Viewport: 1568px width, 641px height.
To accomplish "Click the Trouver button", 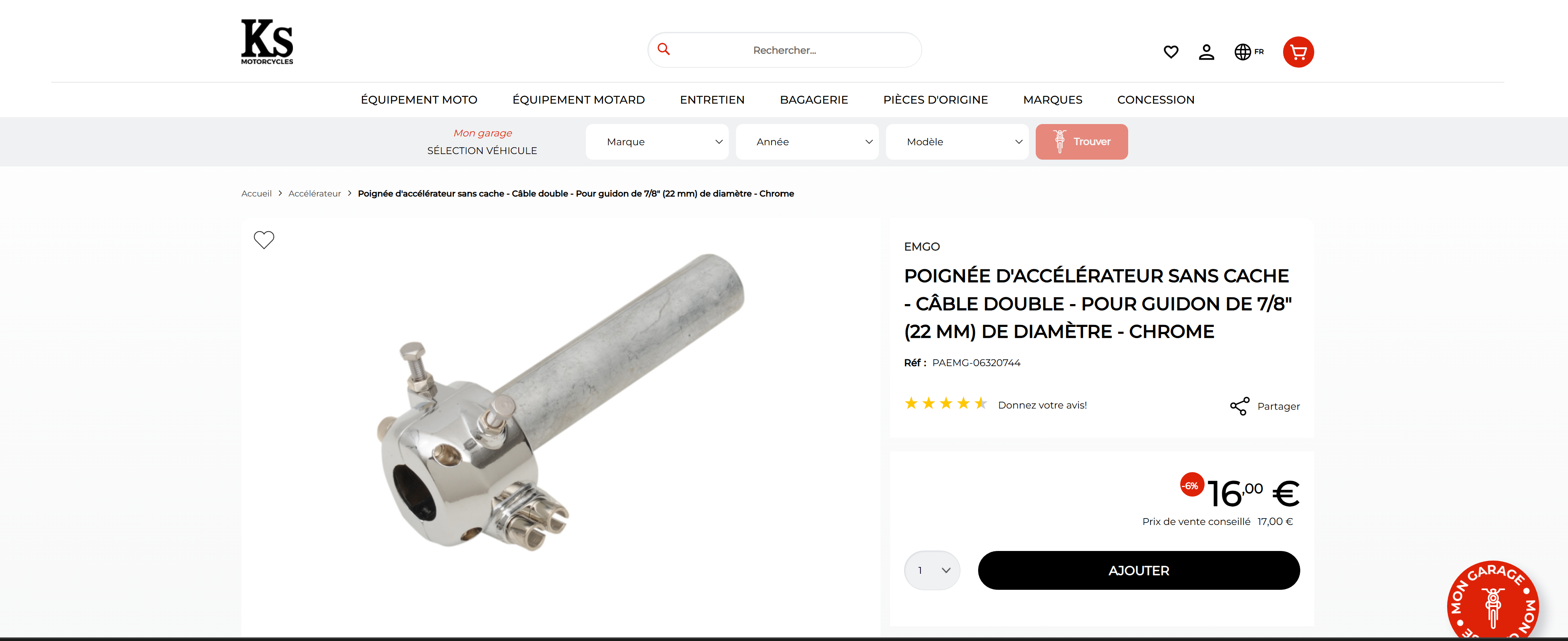I will tap(1081, 142).
